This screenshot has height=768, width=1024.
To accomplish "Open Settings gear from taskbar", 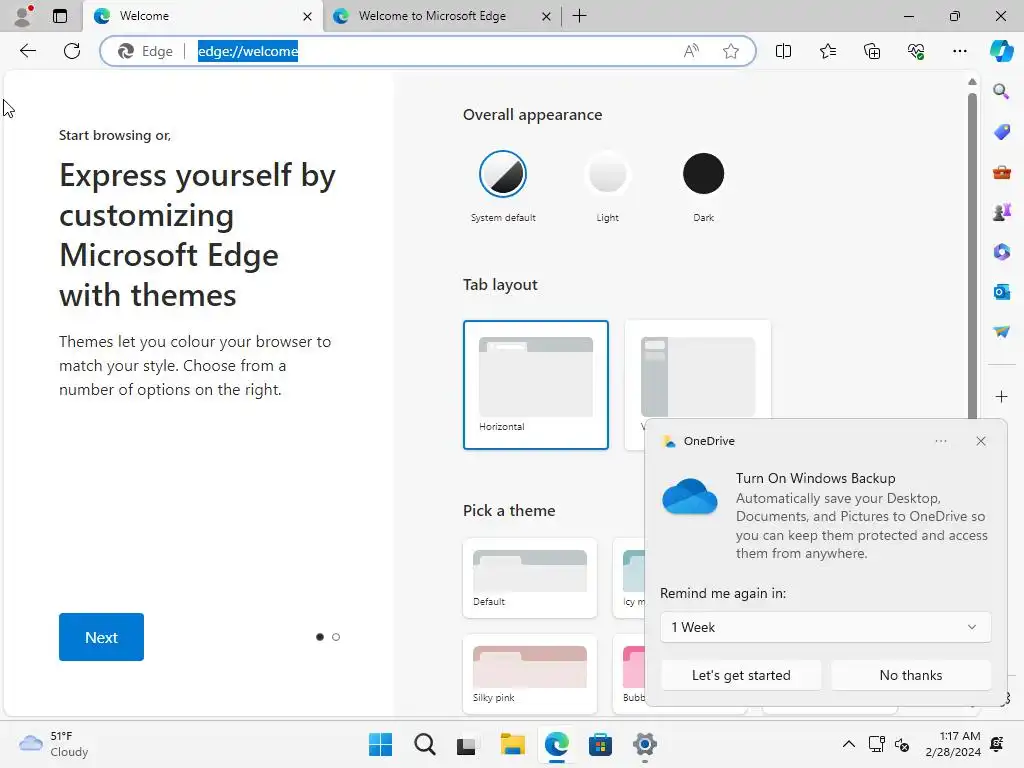I will click(x=644, y=744).
